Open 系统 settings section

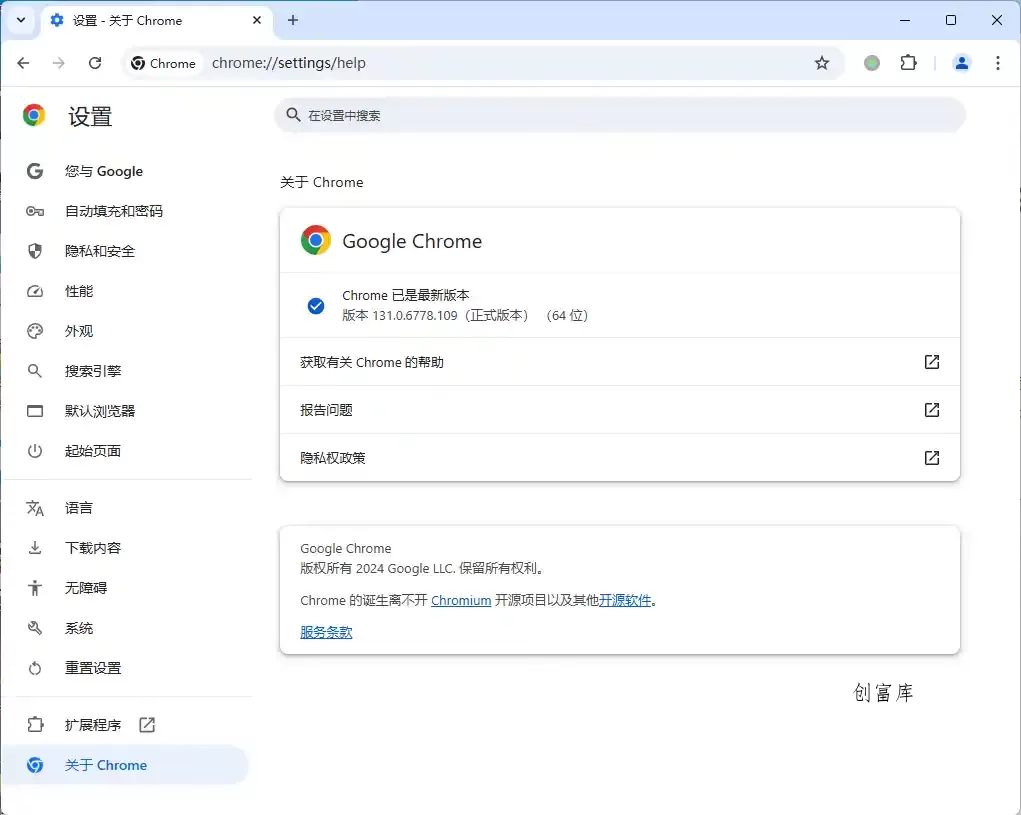[127, 628]
